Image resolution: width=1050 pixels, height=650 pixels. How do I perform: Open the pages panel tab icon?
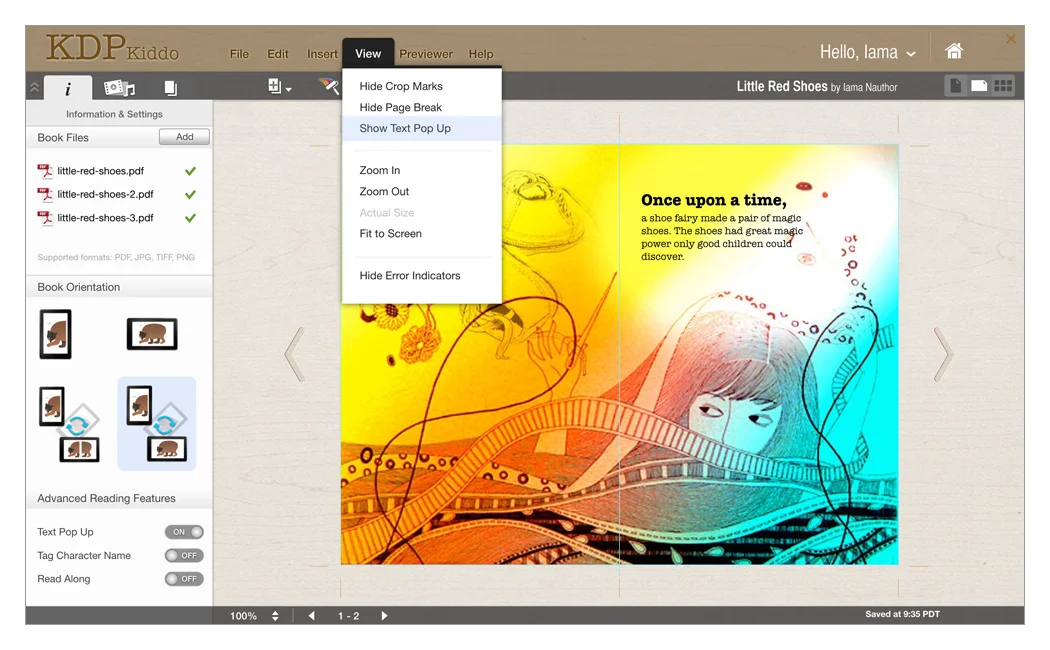tap(170, 88)
